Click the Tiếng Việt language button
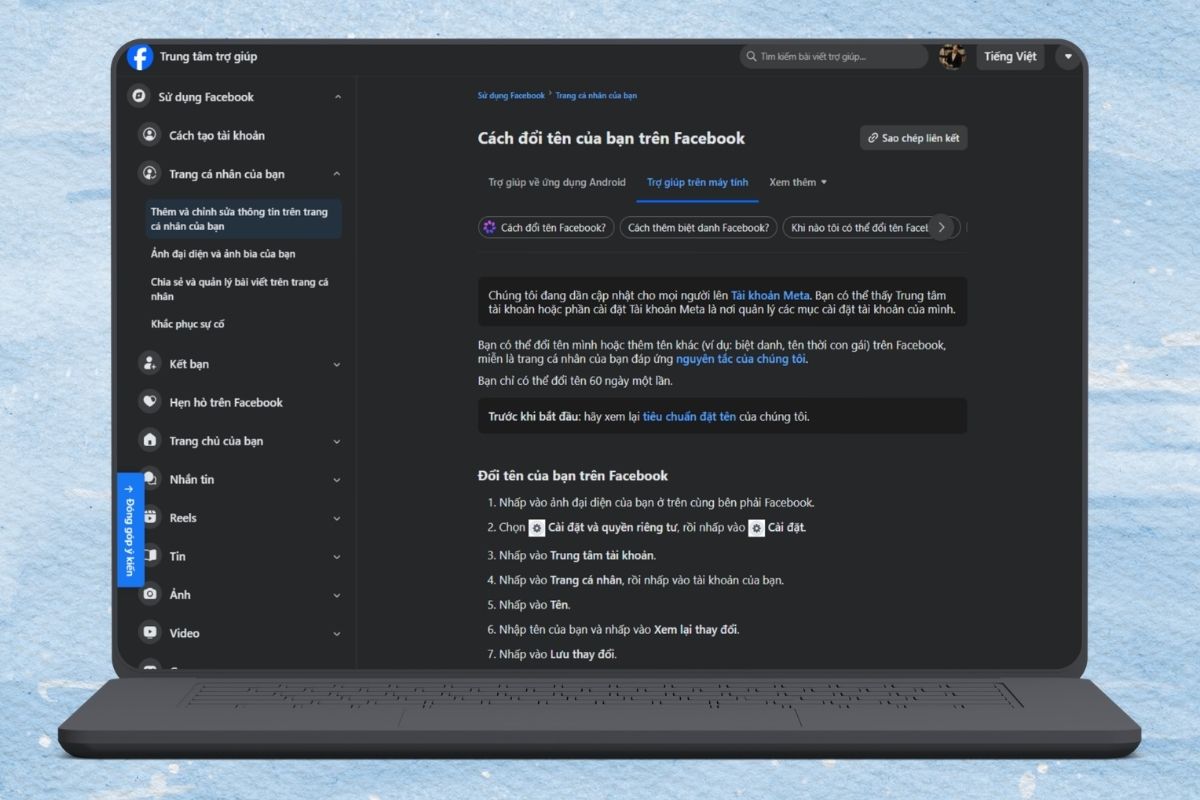Viewport: 1200px width, 800px height. tap(1010, 57)
